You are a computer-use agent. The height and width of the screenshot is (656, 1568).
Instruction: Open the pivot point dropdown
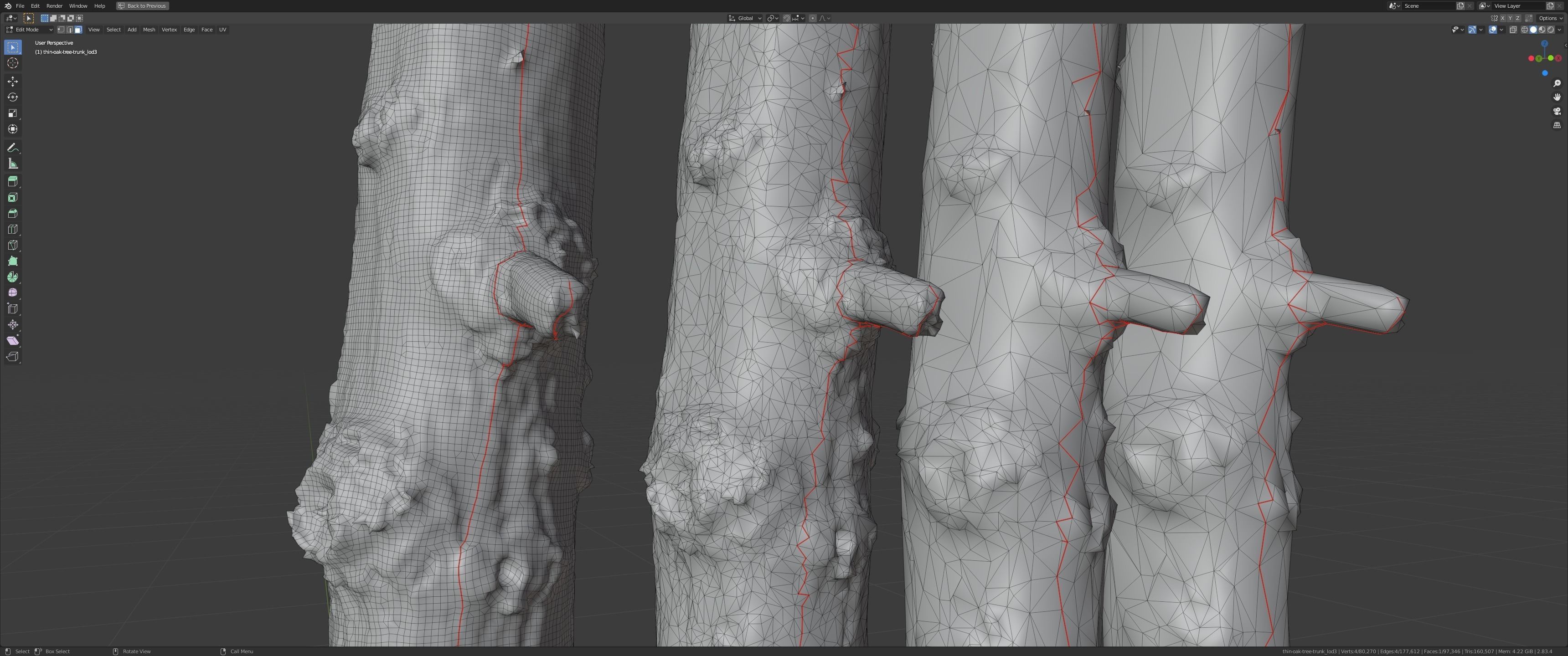point(773,18)
